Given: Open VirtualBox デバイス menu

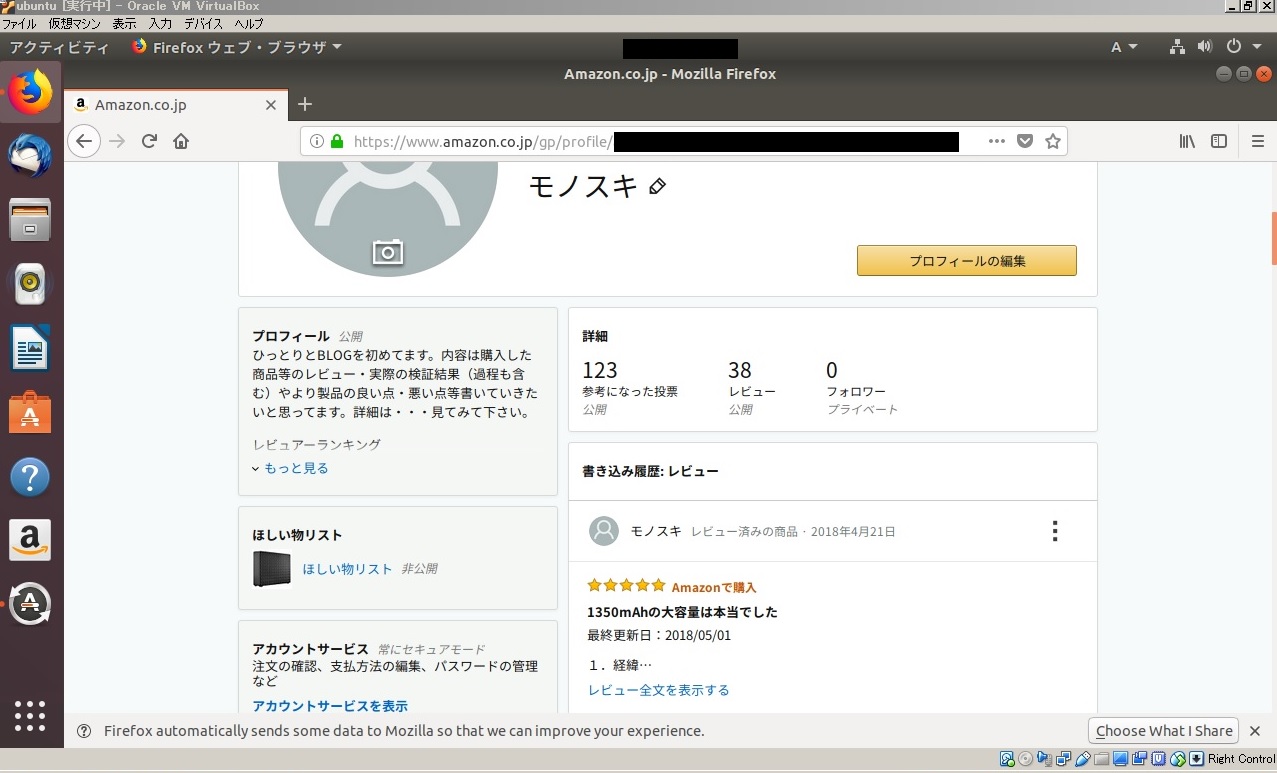Looking at the screenshot, I should pos(203,23).
